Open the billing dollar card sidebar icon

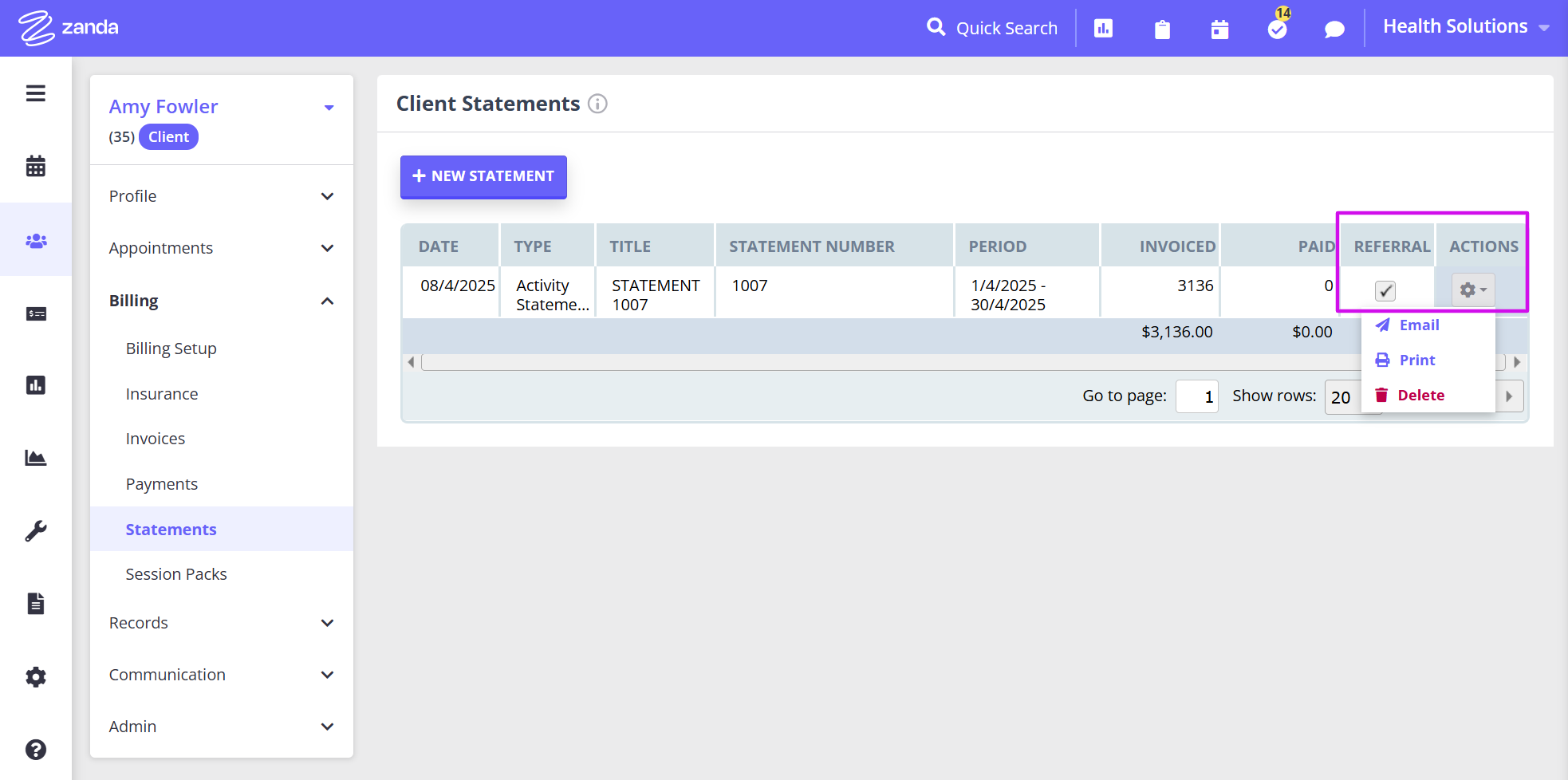[x=36, y=313]
